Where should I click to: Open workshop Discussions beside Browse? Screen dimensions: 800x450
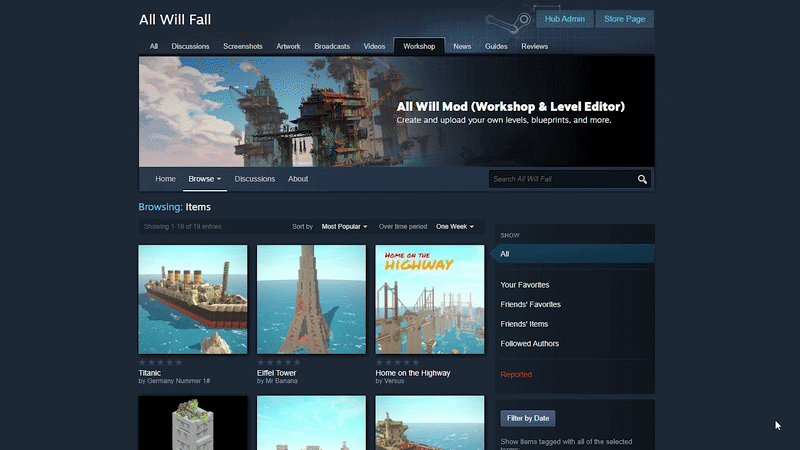point(255,179)
